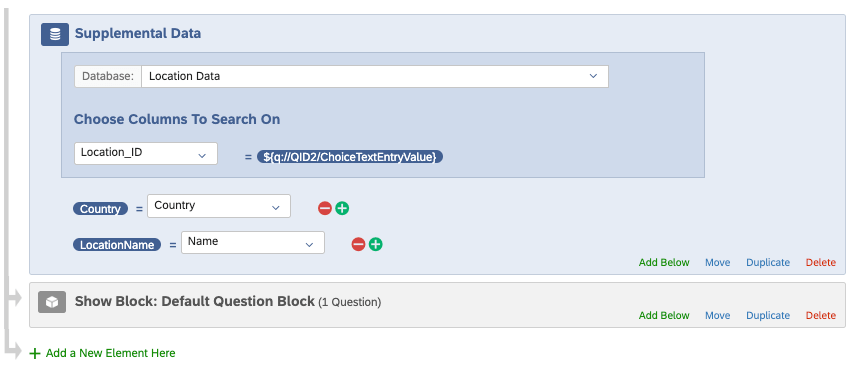Image resolution: width=850 pixels, height=365 pixels.
Task: Expand the Location_ID column dropdown
Action: 146,153
